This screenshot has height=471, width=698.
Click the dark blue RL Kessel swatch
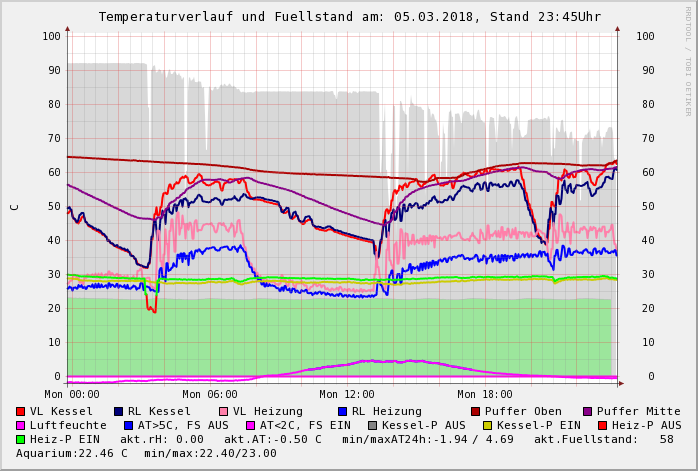coord(118,411)
